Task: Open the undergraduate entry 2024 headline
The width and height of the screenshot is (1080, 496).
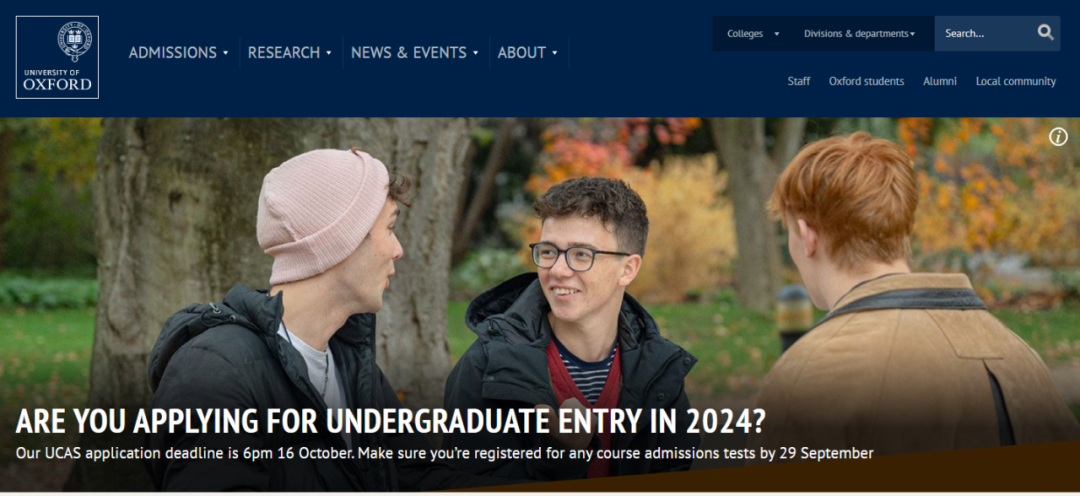Action: pos(391,422)
